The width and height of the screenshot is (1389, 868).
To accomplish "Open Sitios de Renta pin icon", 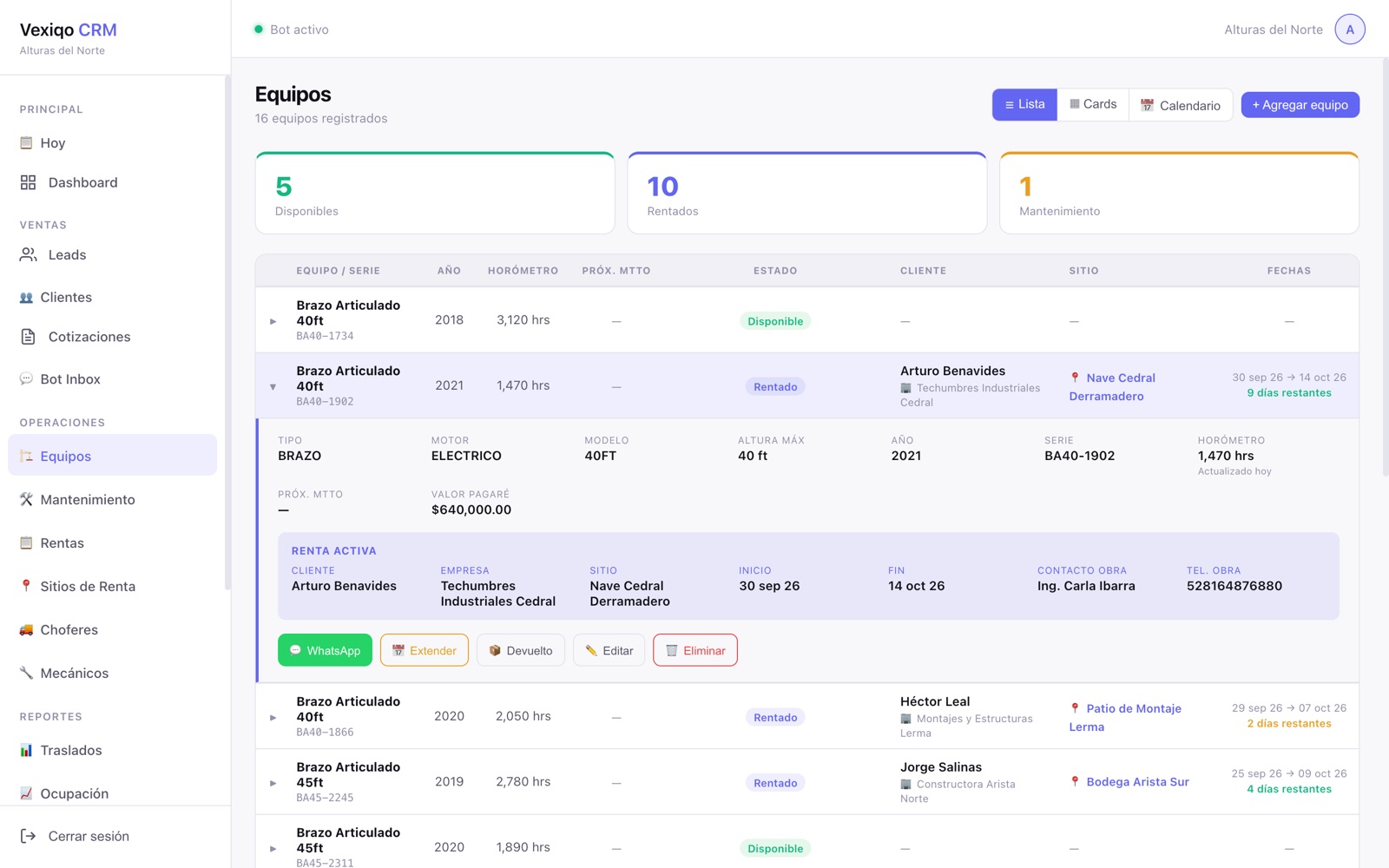I will coord(26,586).
